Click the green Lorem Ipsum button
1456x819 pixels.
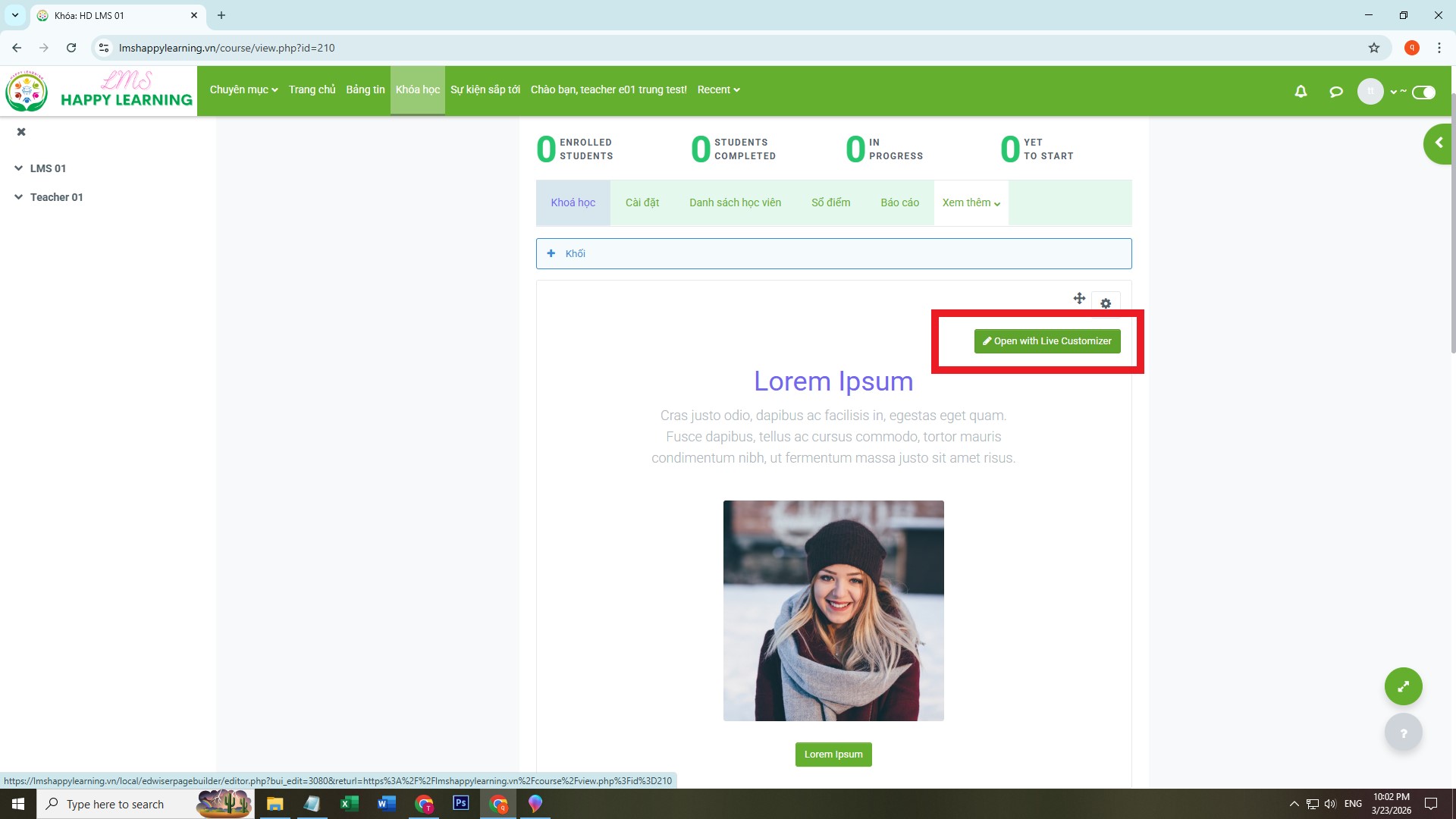(833, 755)
